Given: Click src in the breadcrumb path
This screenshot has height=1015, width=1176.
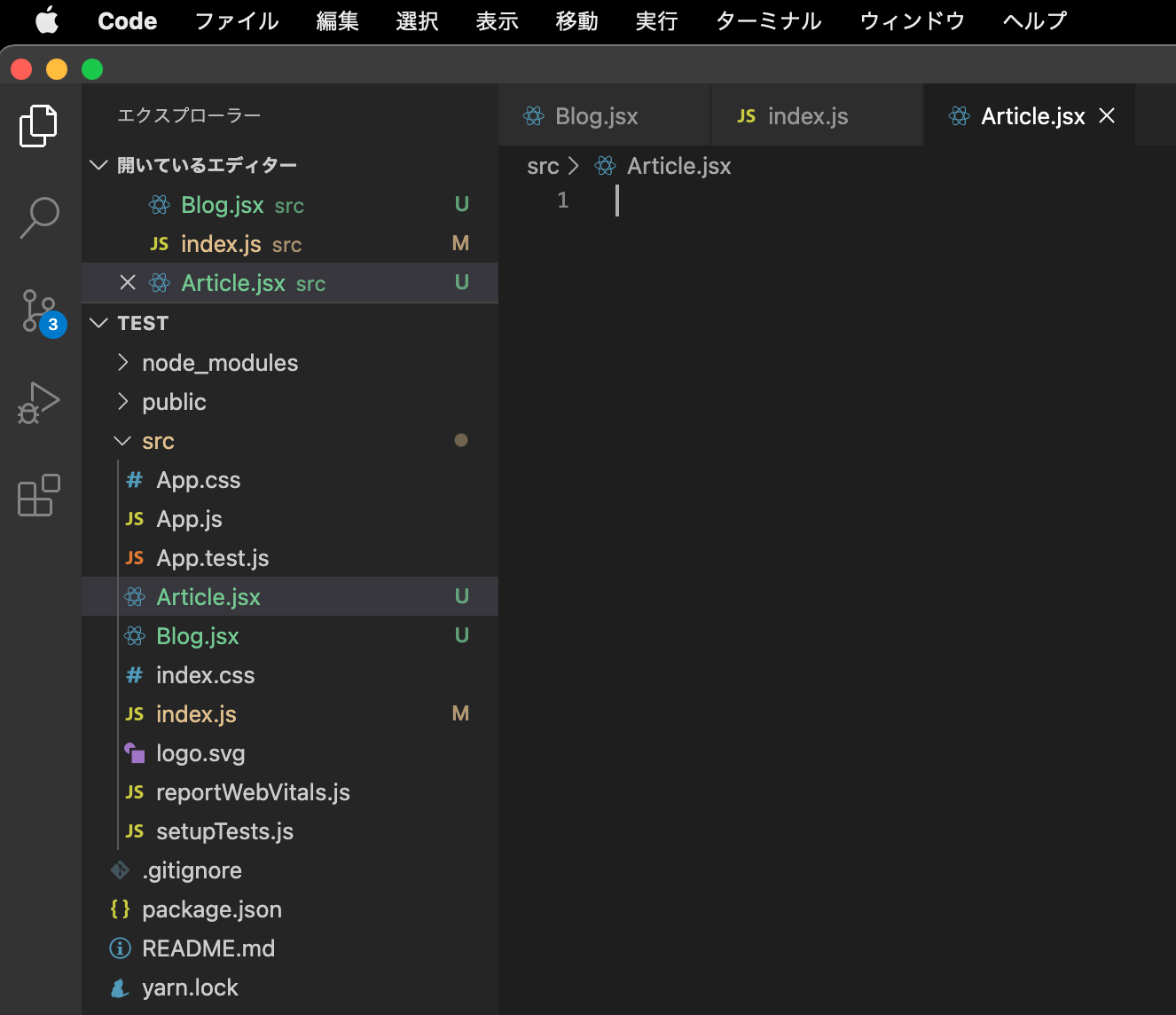Looking at the screenshot, I should click(542, 166).
